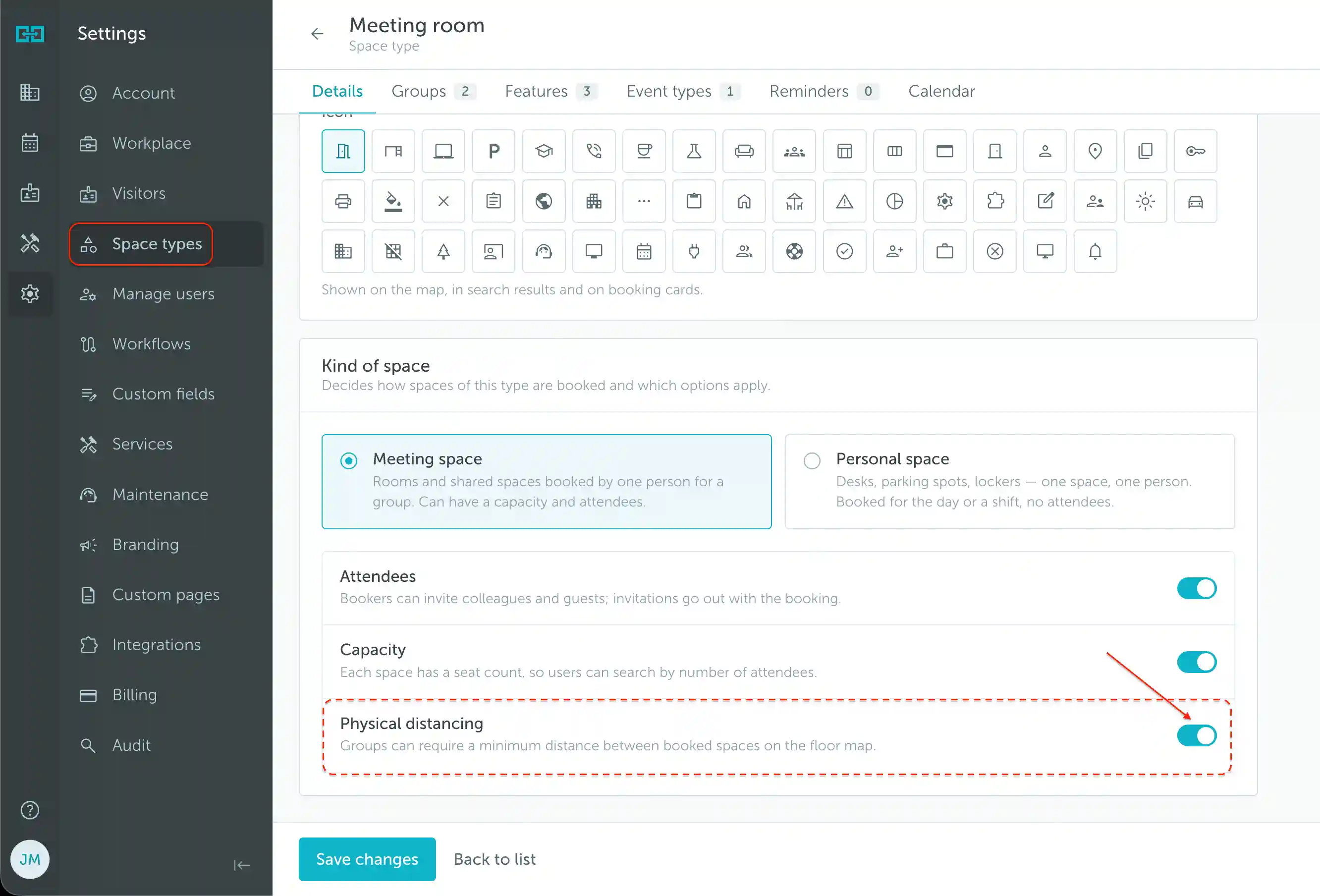The height and width of the screenshot is (896, 1320).
Task: Open calendar icon in the left rail
Action: click(30, 143)
